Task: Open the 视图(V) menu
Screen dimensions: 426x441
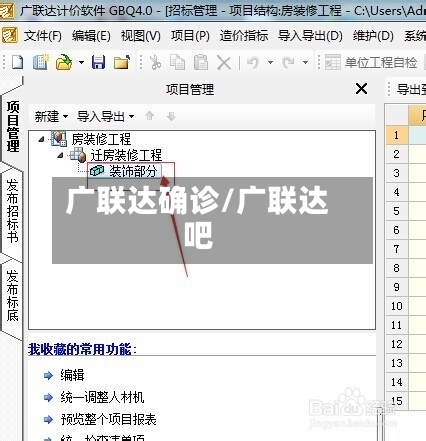Action: coord(141,36)
